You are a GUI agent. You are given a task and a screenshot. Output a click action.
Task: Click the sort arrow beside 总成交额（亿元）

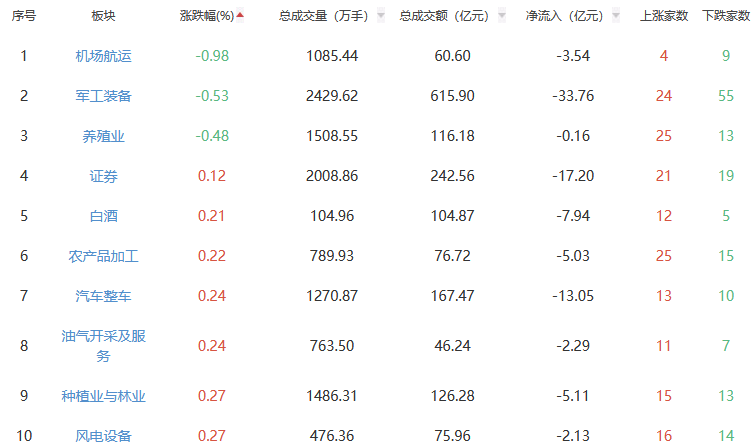click(501, 17)
